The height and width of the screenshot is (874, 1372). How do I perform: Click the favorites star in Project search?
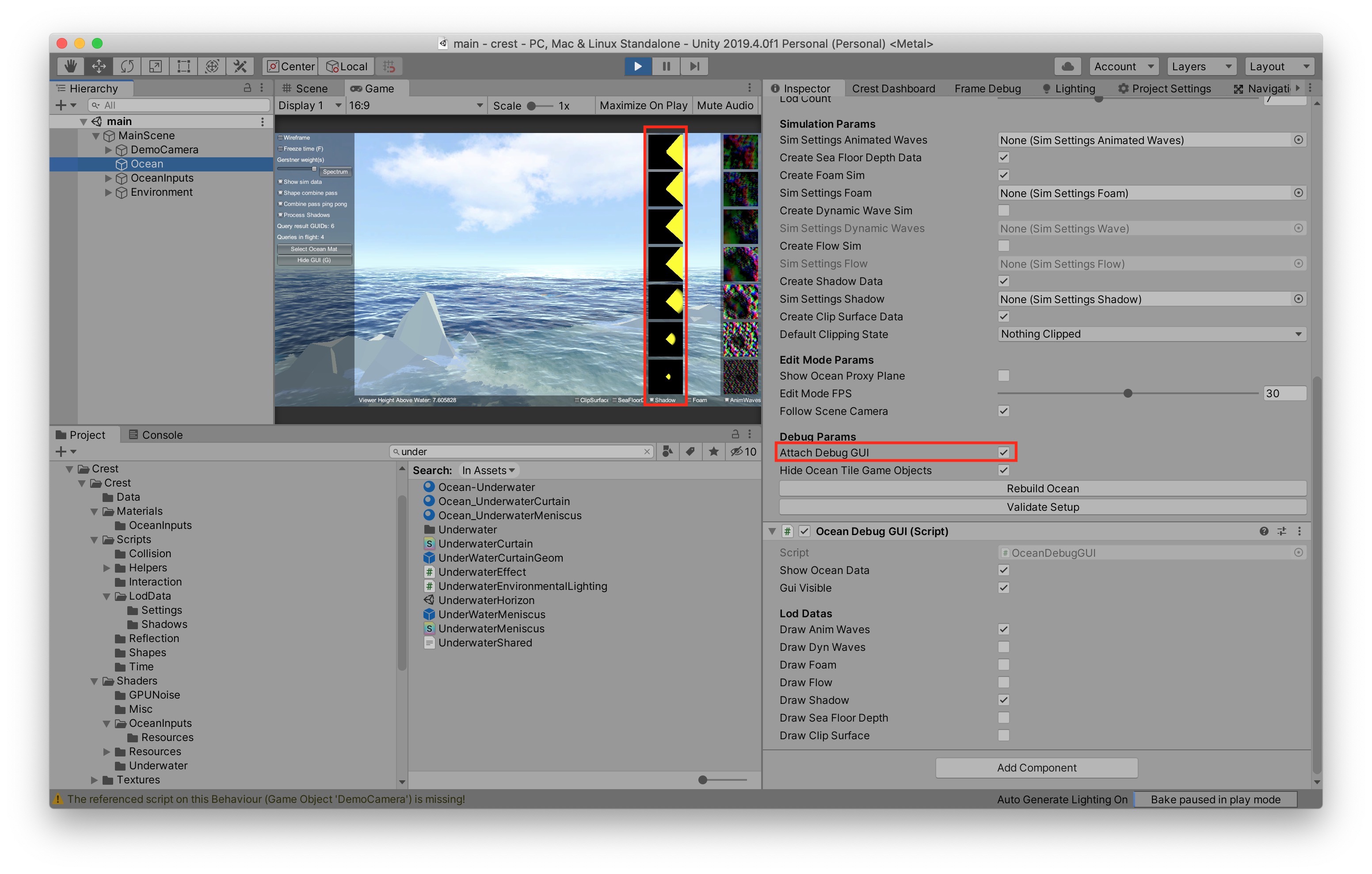713,451
